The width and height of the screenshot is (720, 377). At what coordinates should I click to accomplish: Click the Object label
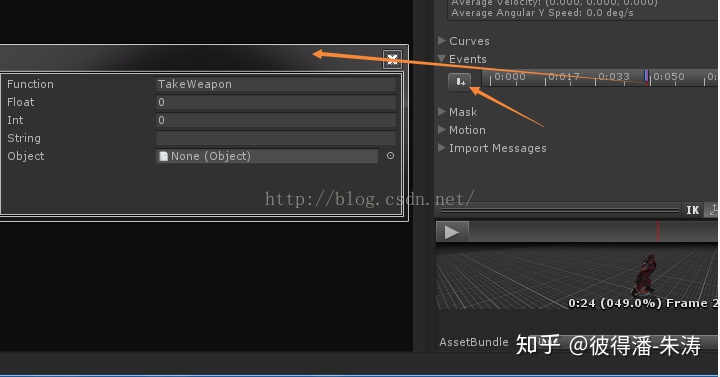coord(26,156)
